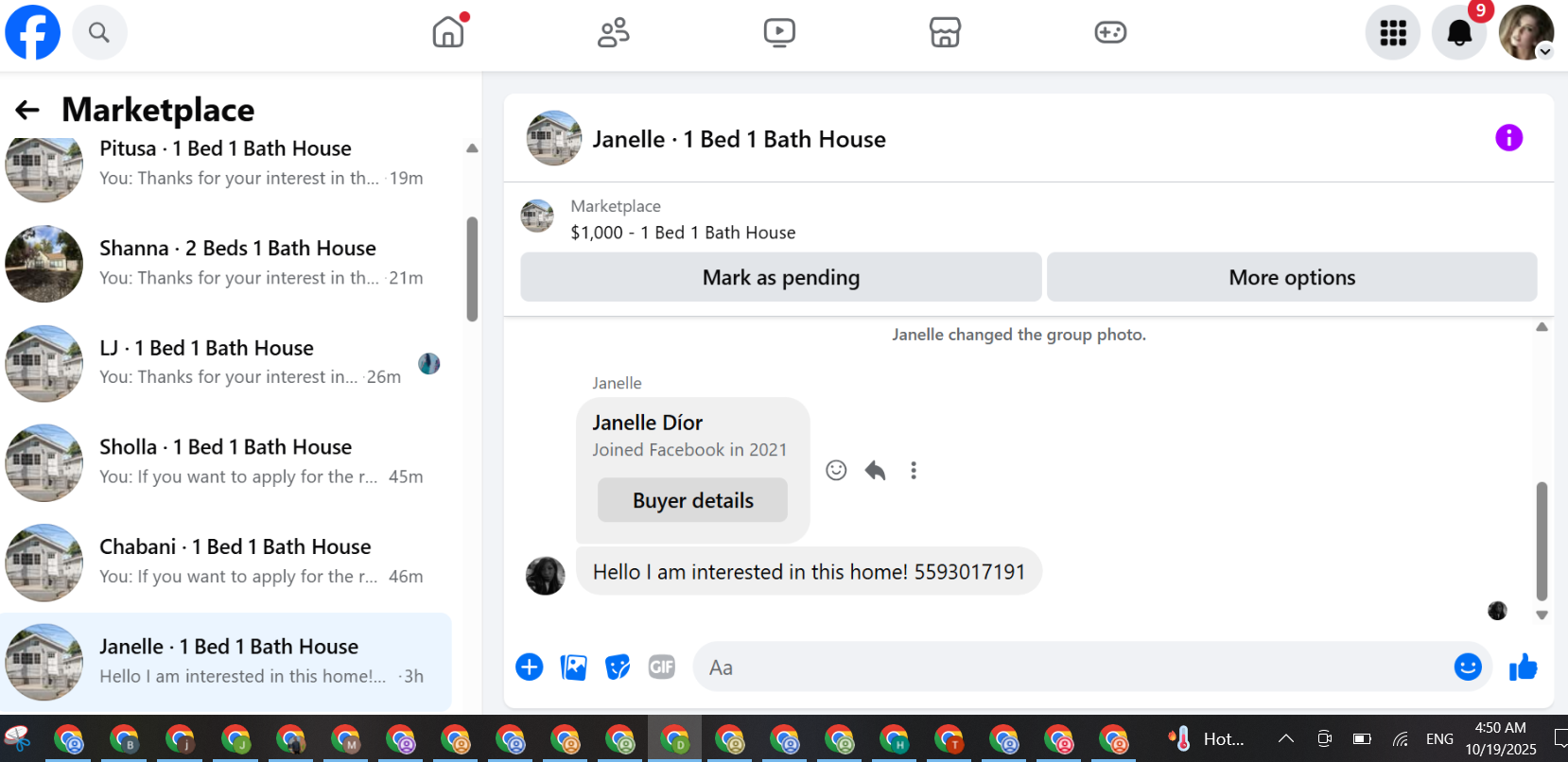Open the Shanna 2 Beds 1 Bath conversation
The height and width of the screenshot is (762, 1568).
[226, 263]
